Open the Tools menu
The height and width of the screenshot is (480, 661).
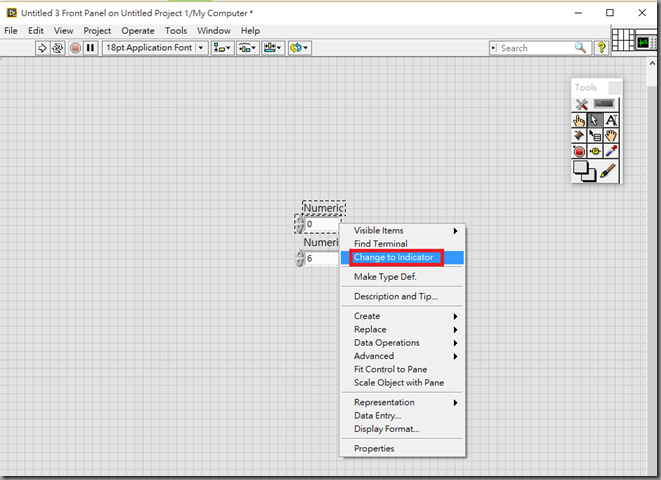click(x=176, y=31)
